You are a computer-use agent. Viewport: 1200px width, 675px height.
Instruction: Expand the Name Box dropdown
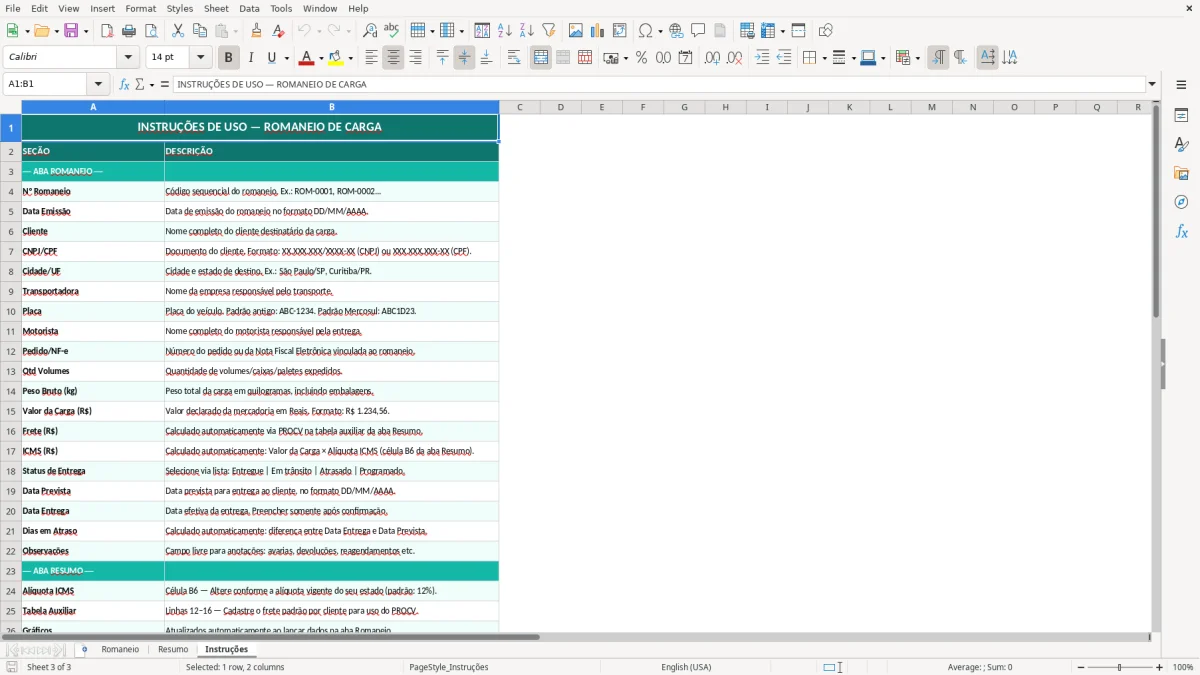[x=98, y=84]
